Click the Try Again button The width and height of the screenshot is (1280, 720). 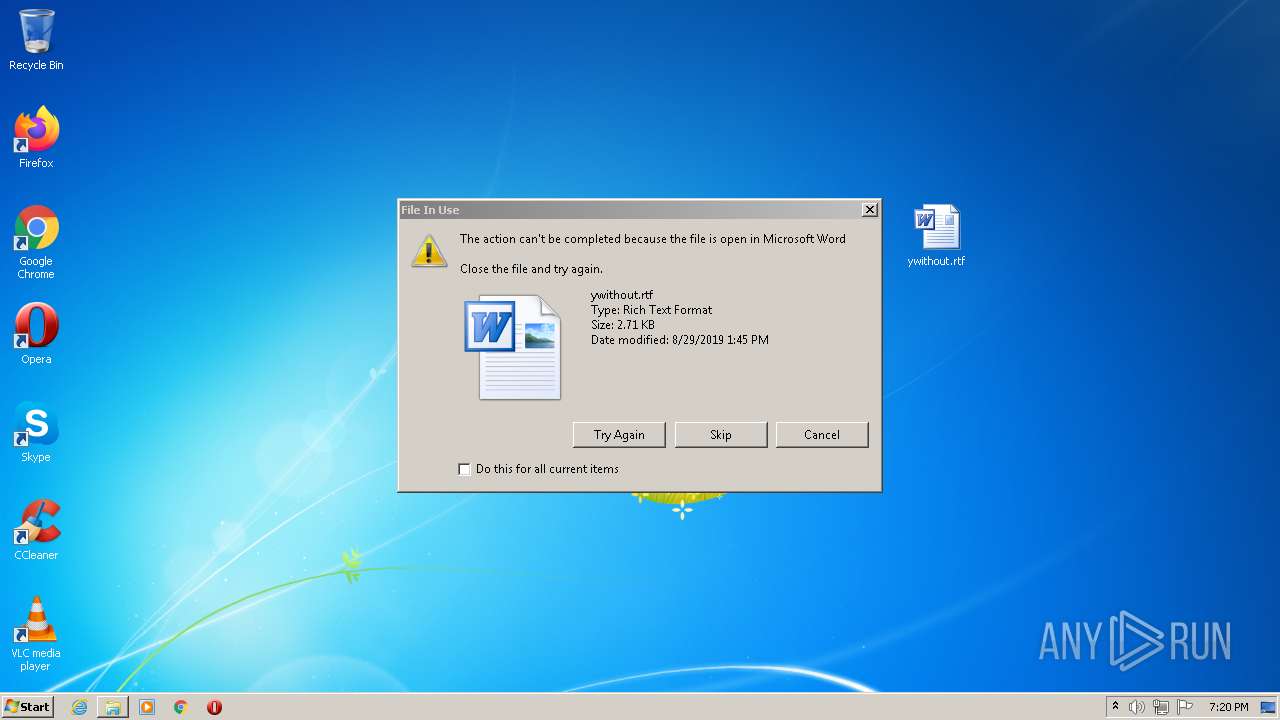coord(619,434)
